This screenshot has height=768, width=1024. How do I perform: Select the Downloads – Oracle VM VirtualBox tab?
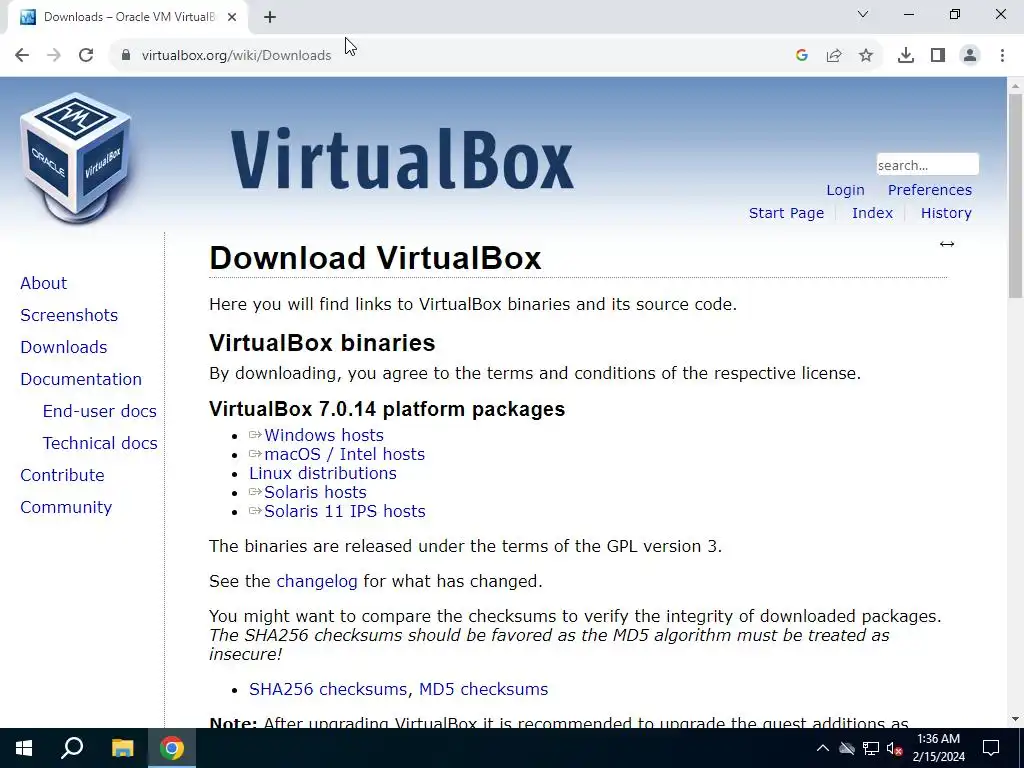[x=129, y=17]
